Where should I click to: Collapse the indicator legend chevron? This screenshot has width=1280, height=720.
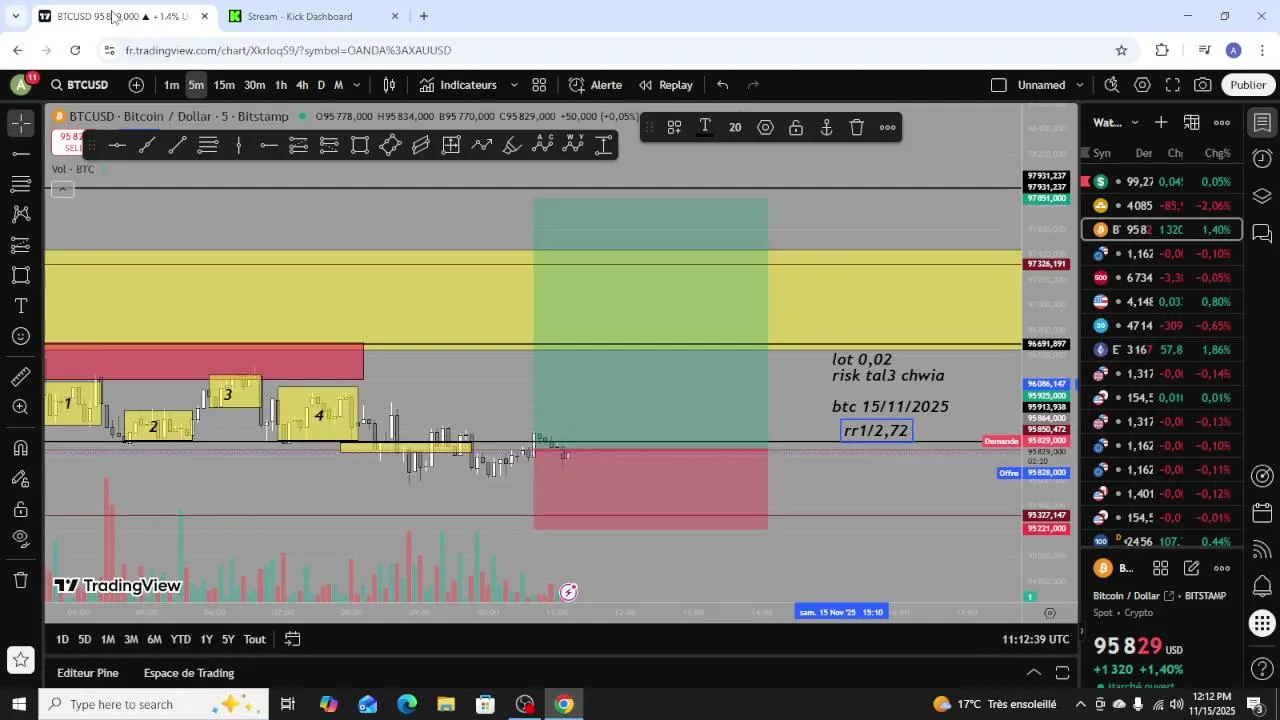coord(63,189)
